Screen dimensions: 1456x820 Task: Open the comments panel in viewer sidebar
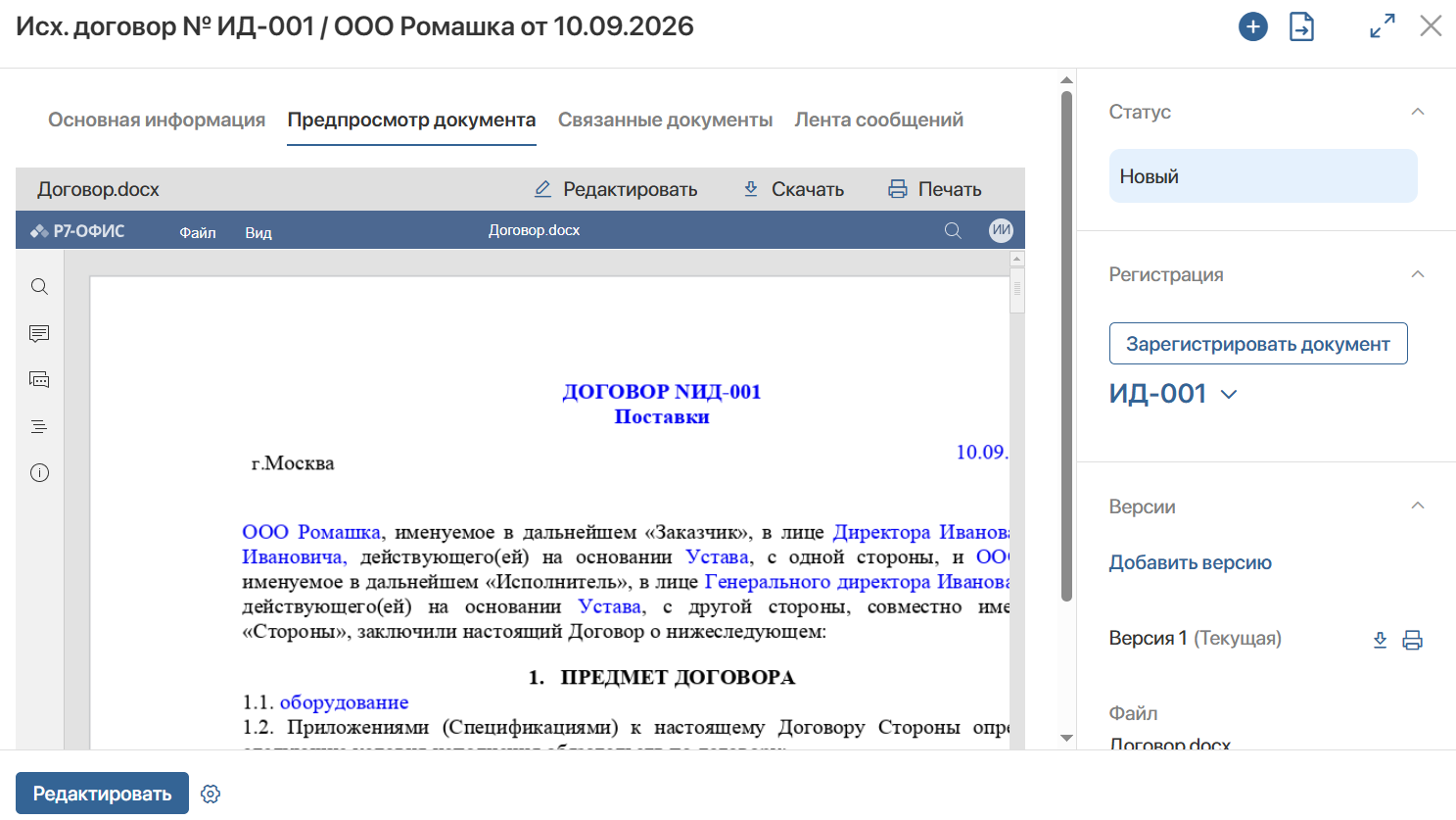pyautogui.click(x=39, y=333)
